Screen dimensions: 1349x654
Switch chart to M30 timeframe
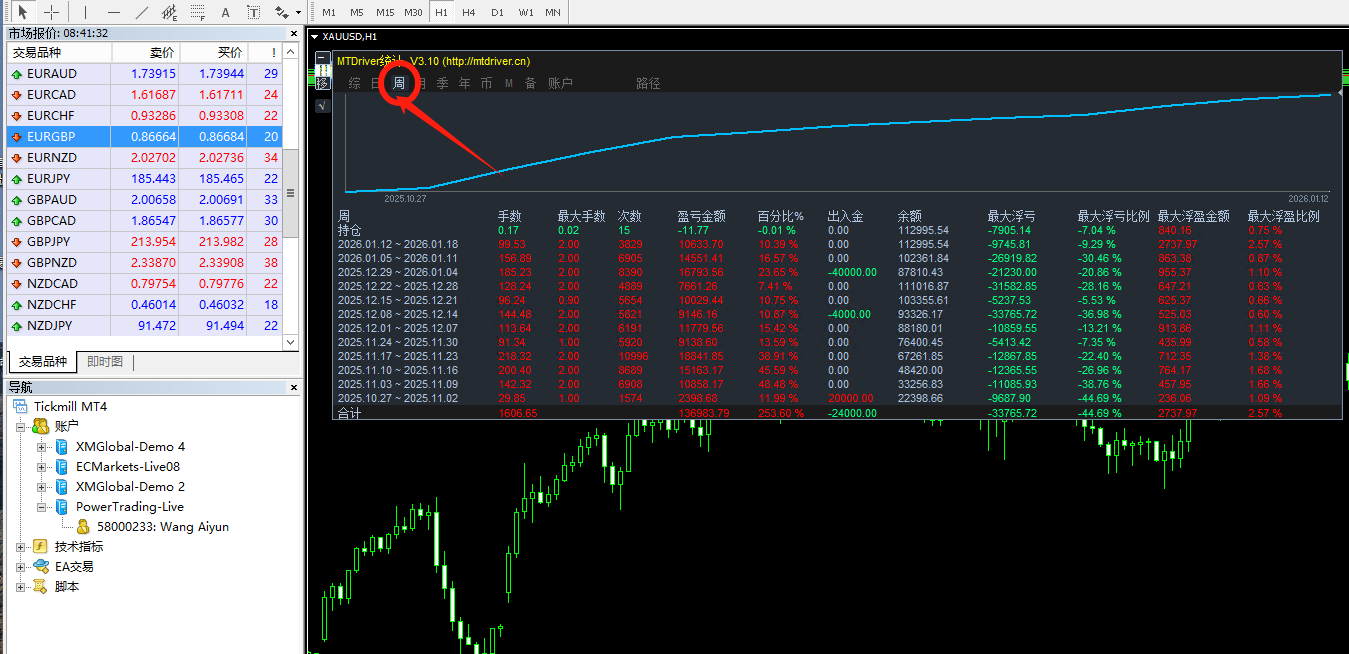[413, 12]
